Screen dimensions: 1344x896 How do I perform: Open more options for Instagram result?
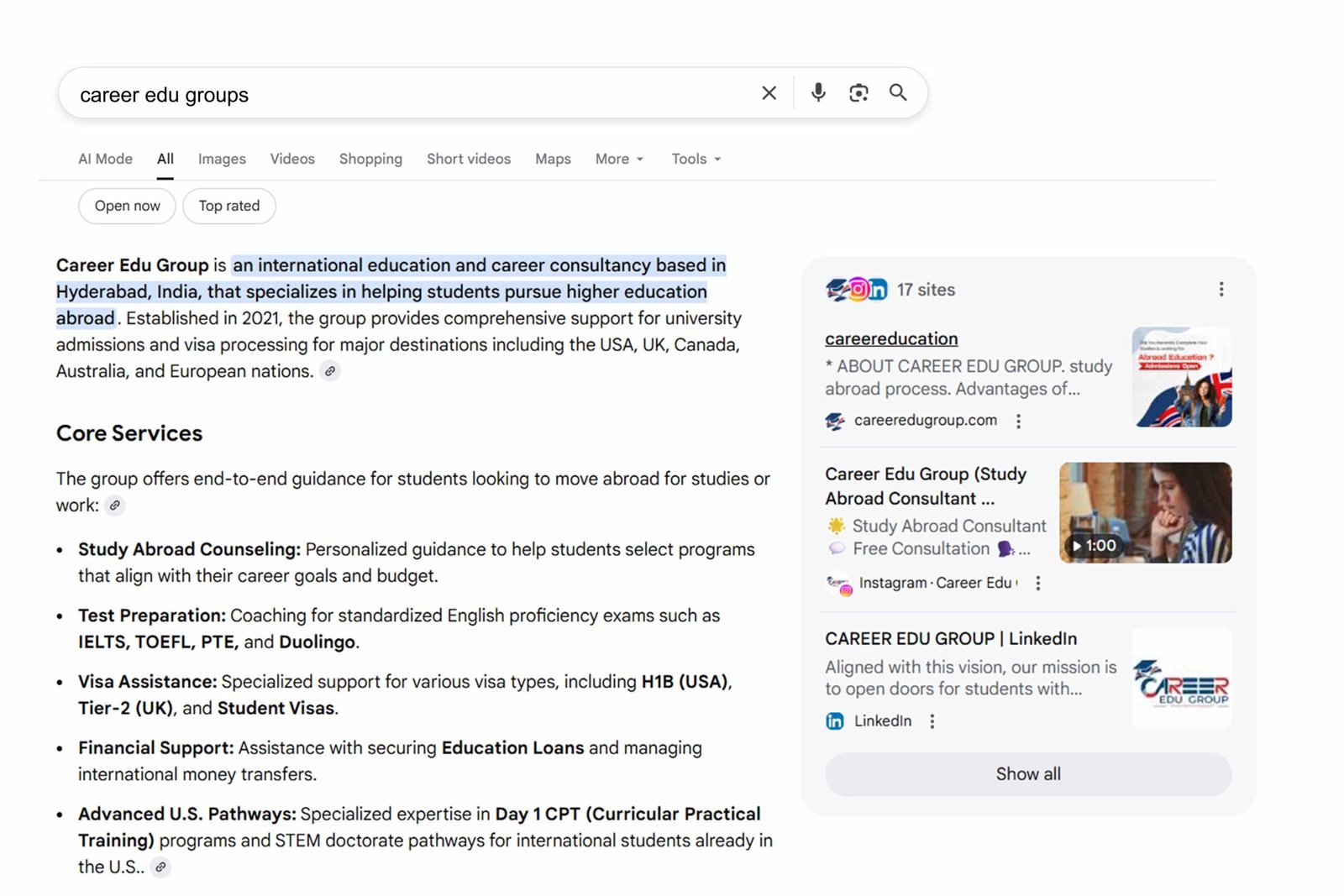click(x=1038, y=584)
